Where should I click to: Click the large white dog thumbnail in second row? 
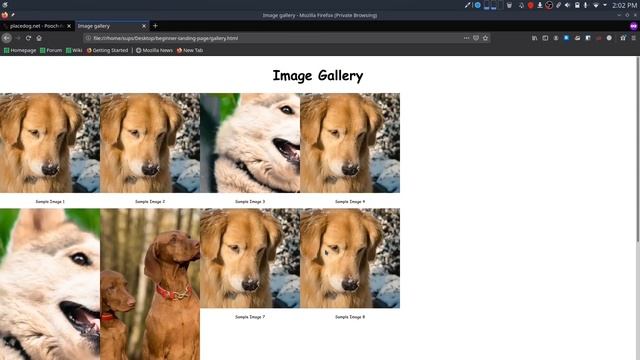pyautogui.click(x=50, y=284)
